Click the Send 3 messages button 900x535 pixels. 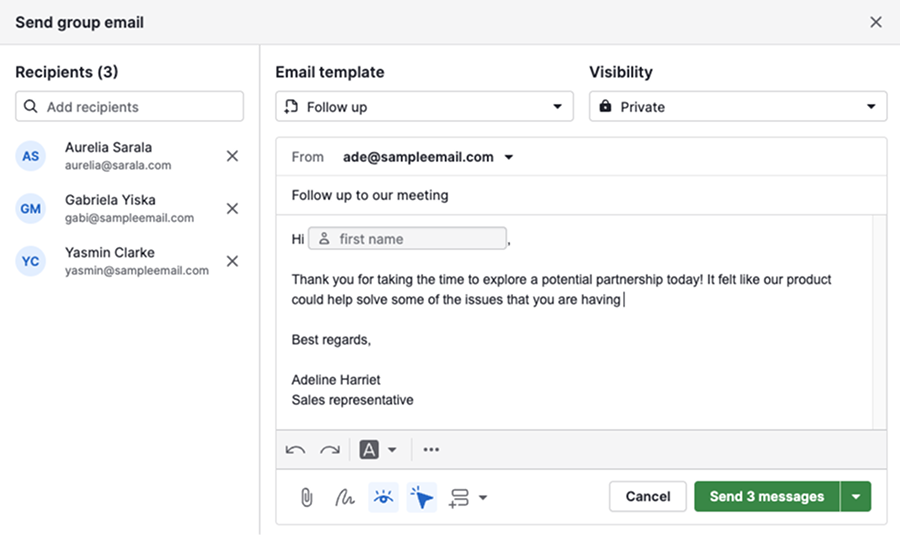coord(766,497)
